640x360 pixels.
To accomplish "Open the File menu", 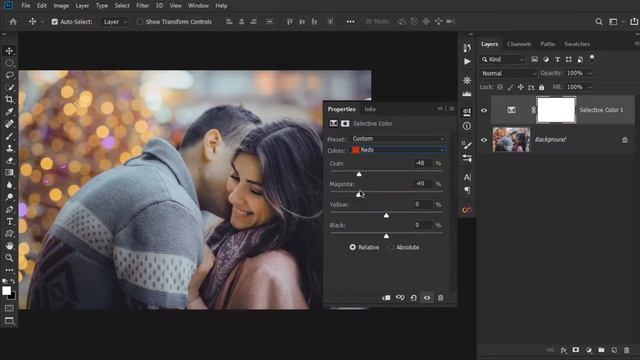I will tap(26, 6).
